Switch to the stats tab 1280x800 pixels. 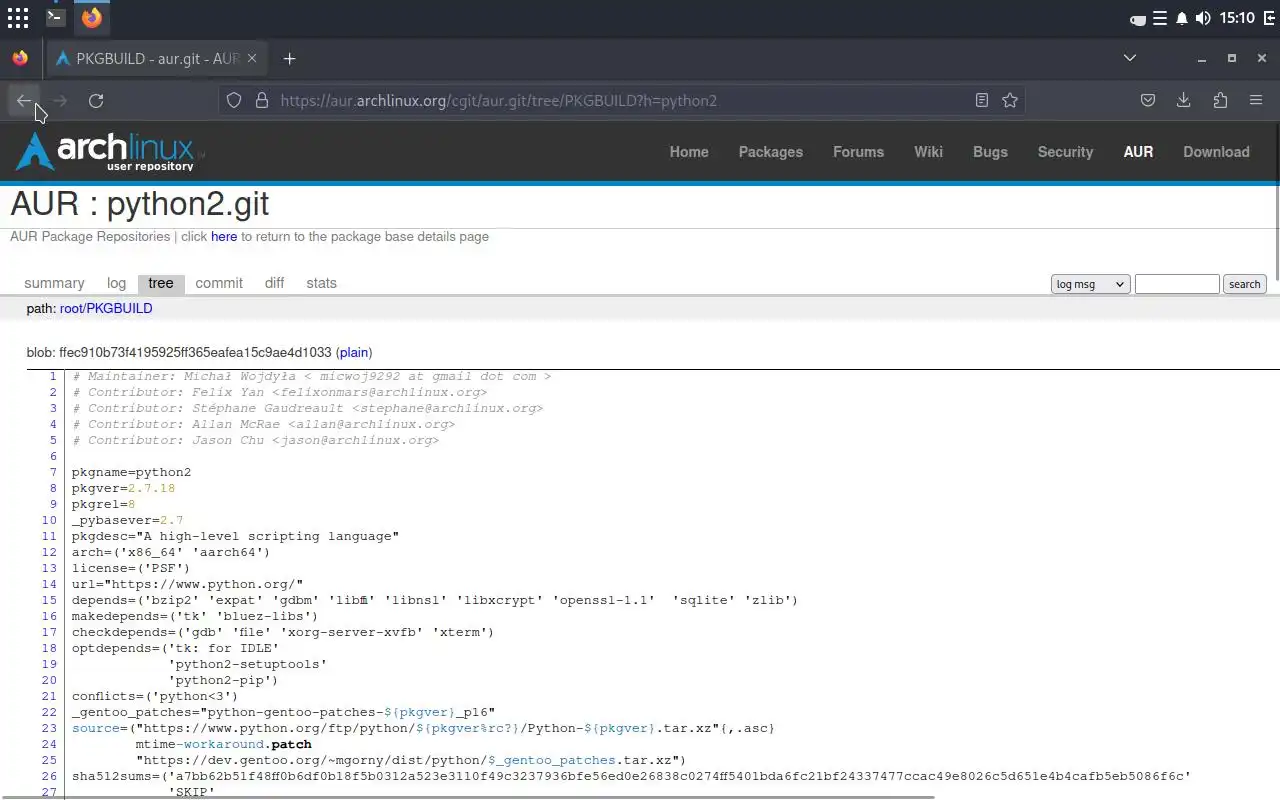pos(321,283)
